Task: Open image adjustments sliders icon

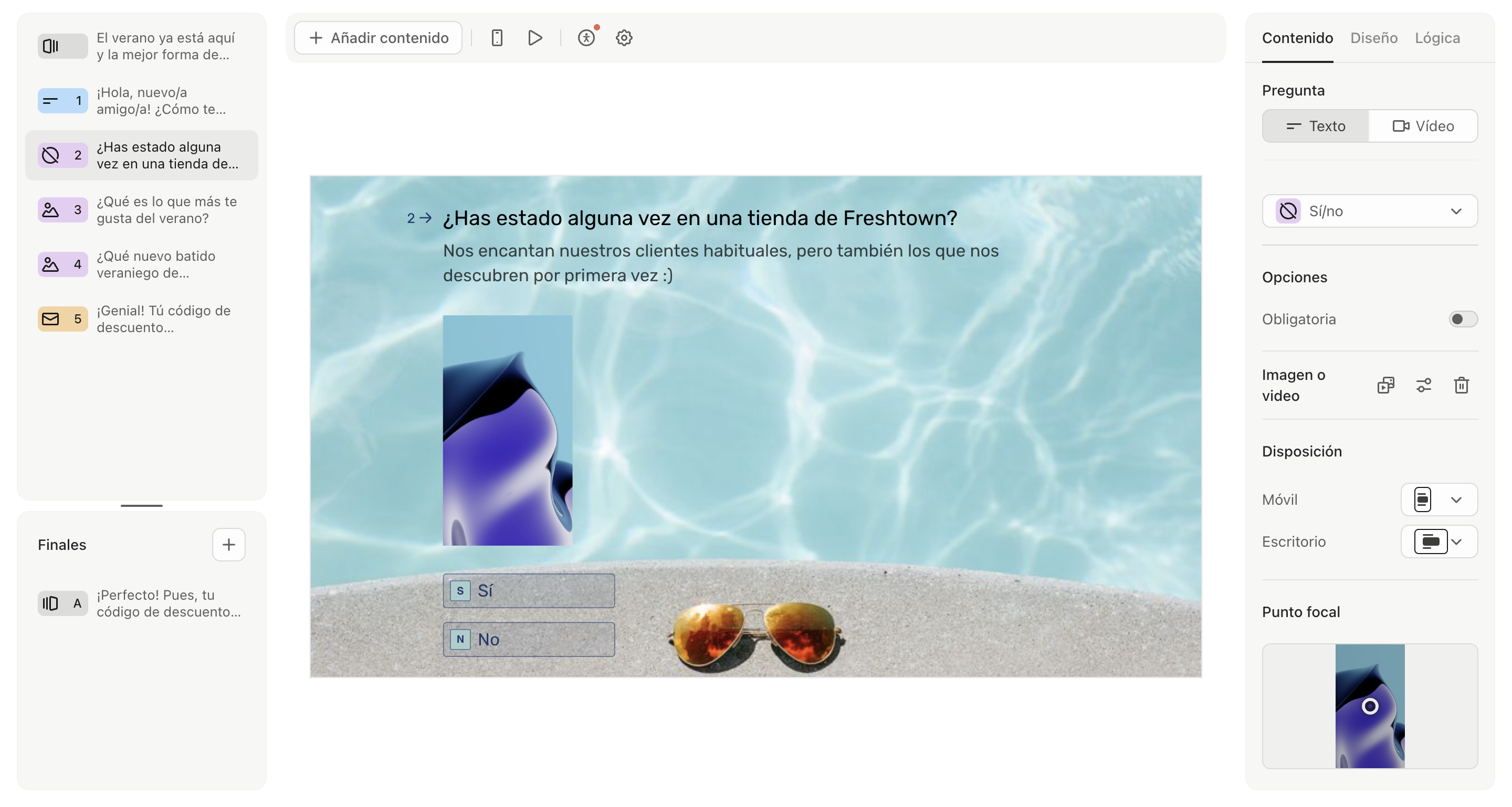Action: click(x=1424, y=385)
